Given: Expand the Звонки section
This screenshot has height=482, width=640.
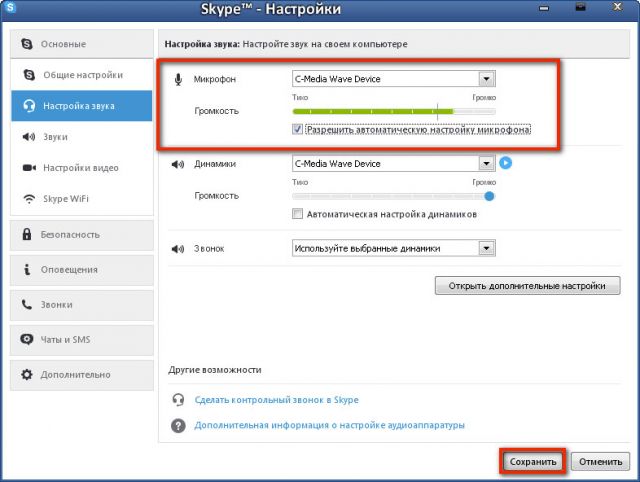Looking at the screenshot, I should pos(82,304).
